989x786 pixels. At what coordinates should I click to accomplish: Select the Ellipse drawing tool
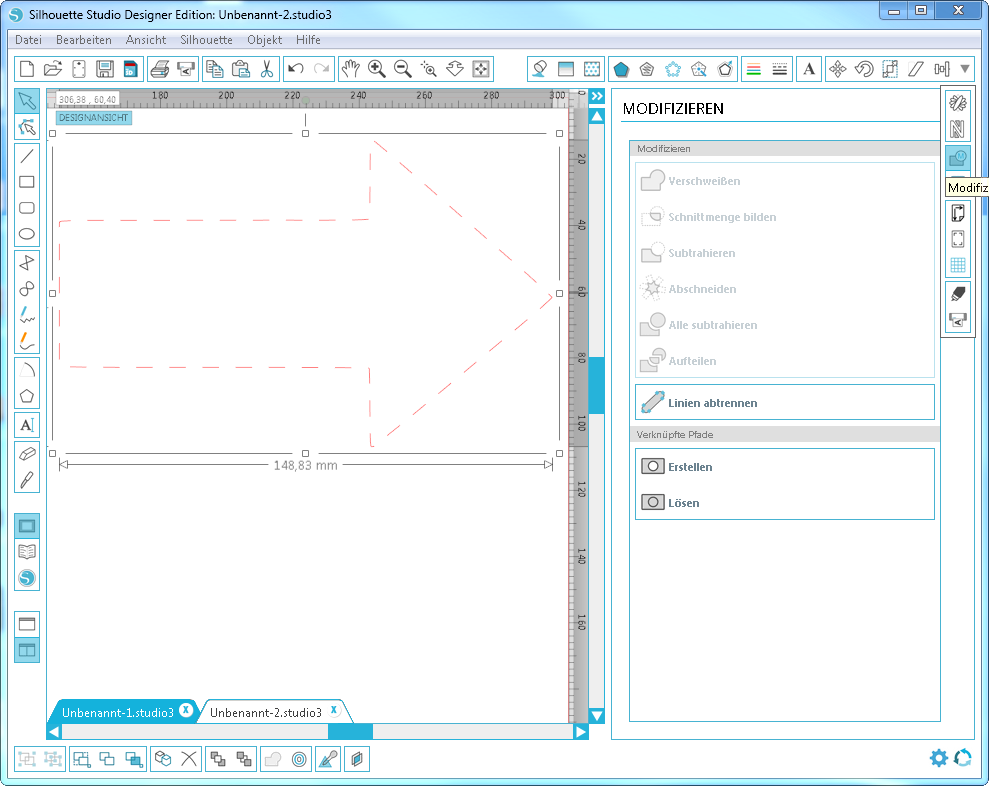(27, 233)
